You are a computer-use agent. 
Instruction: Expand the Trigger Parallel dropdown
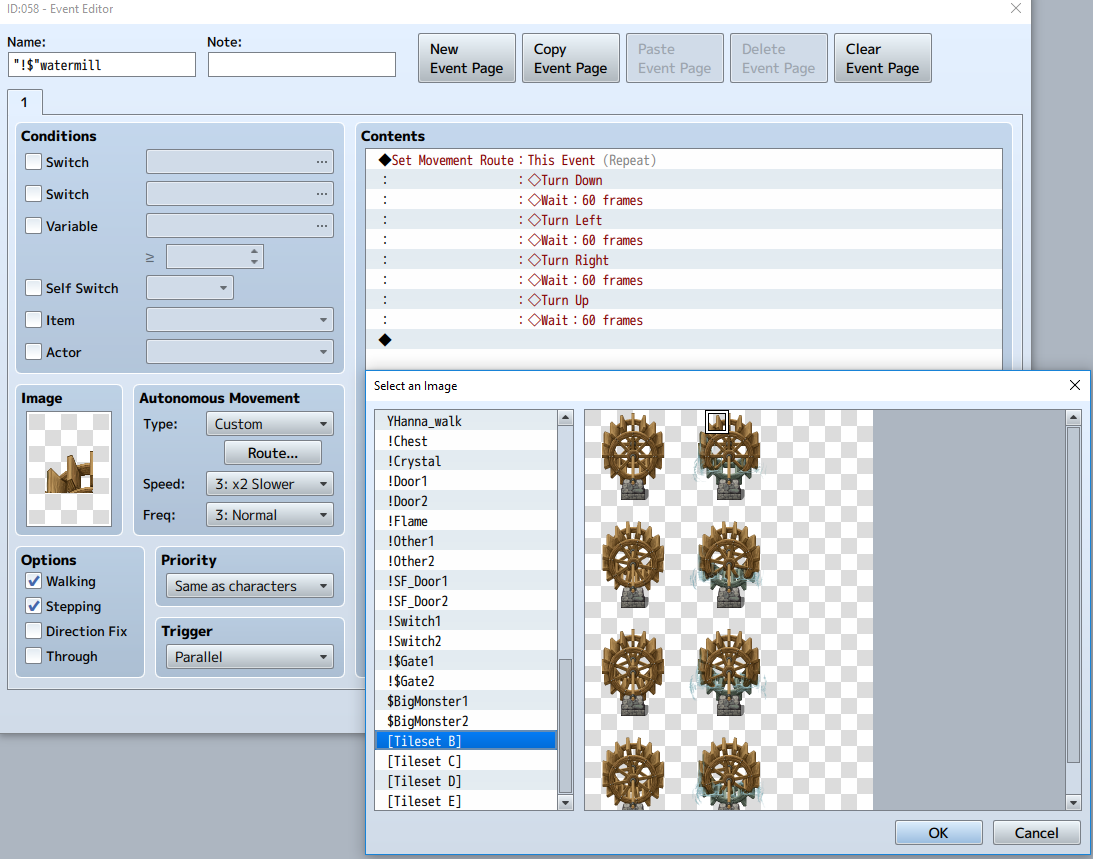pos(250,657)
